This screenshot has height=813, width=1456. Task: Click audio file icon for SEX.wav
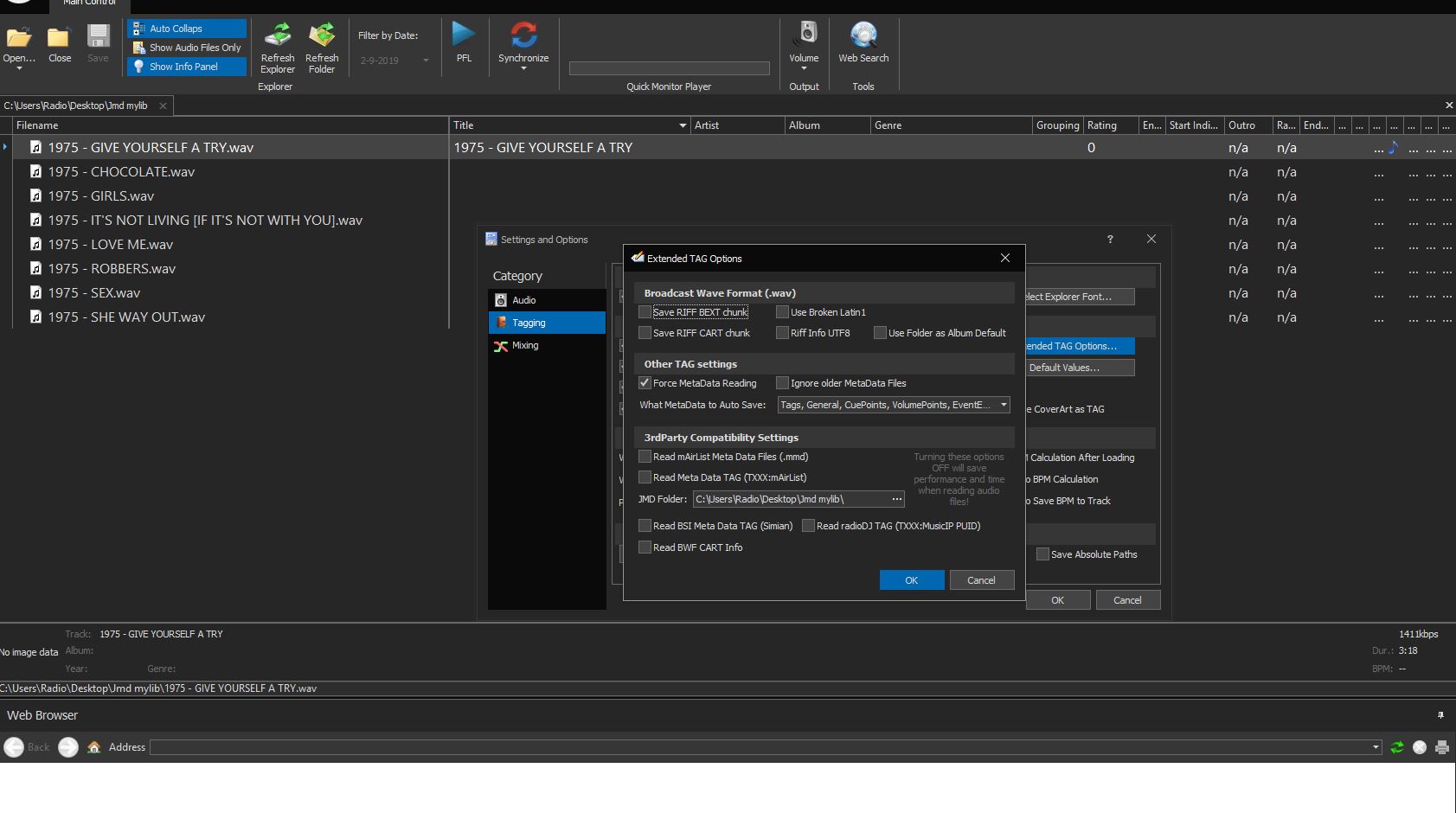tap(35, 292)
